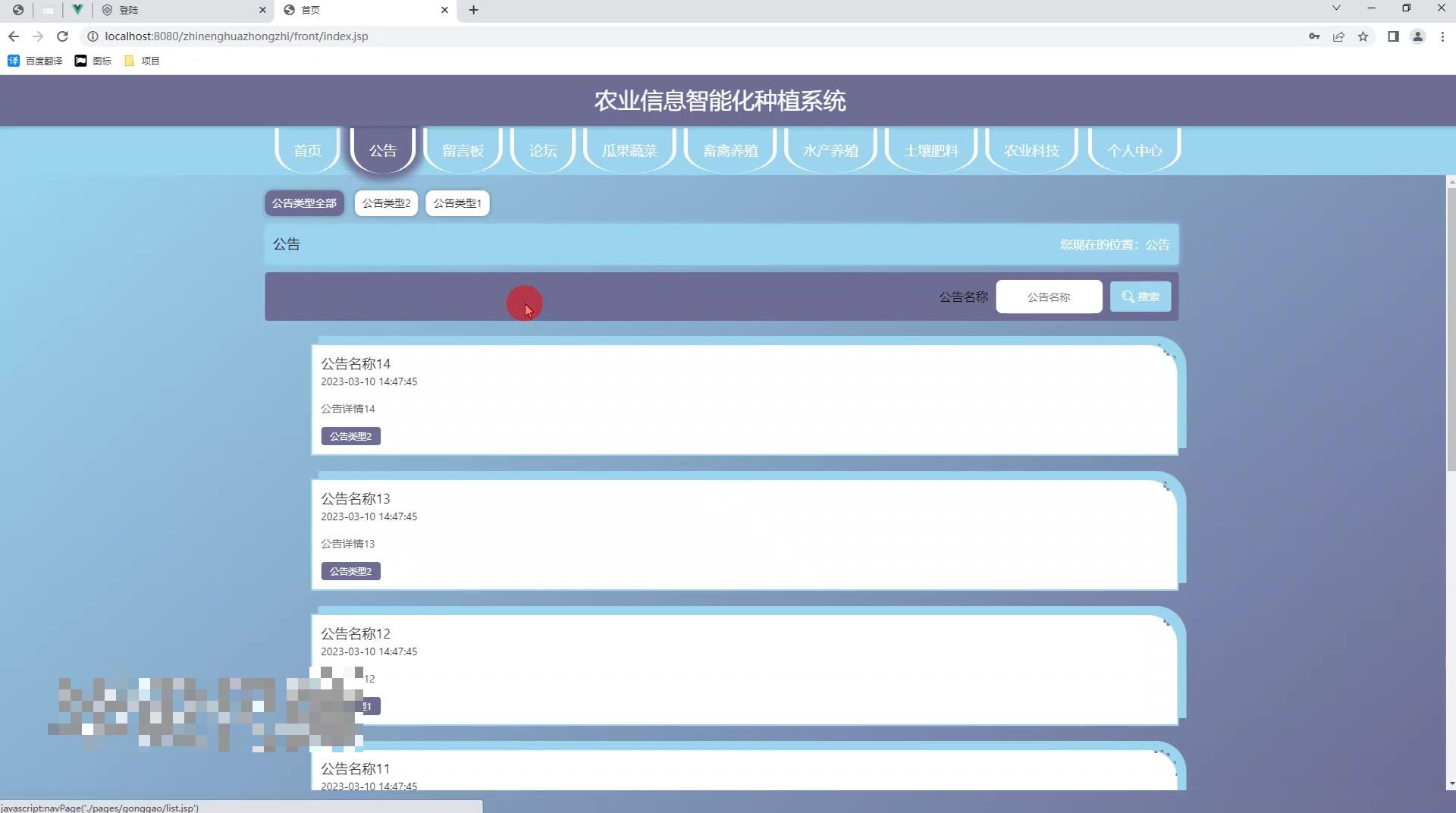The height and width of the screenshot is (813, 1456).
Task: Click the page vertical scrollbar
Action: click(1451, 330)
